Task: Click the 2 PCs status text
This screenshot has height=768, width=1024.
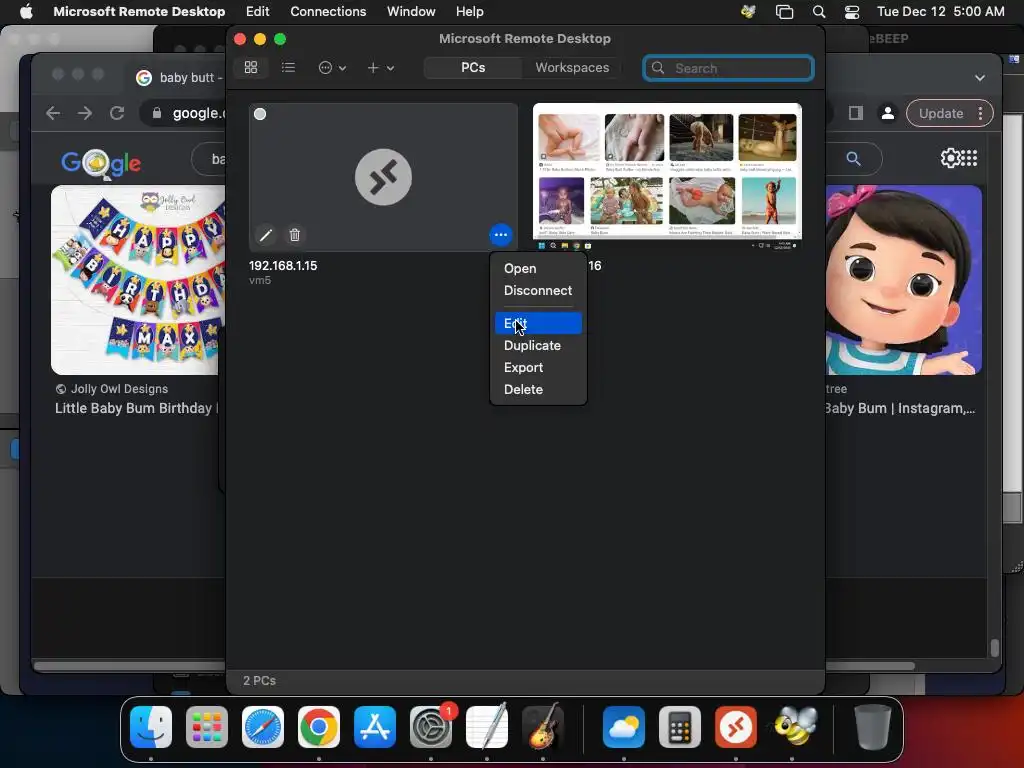Action: tap(259, 680)
